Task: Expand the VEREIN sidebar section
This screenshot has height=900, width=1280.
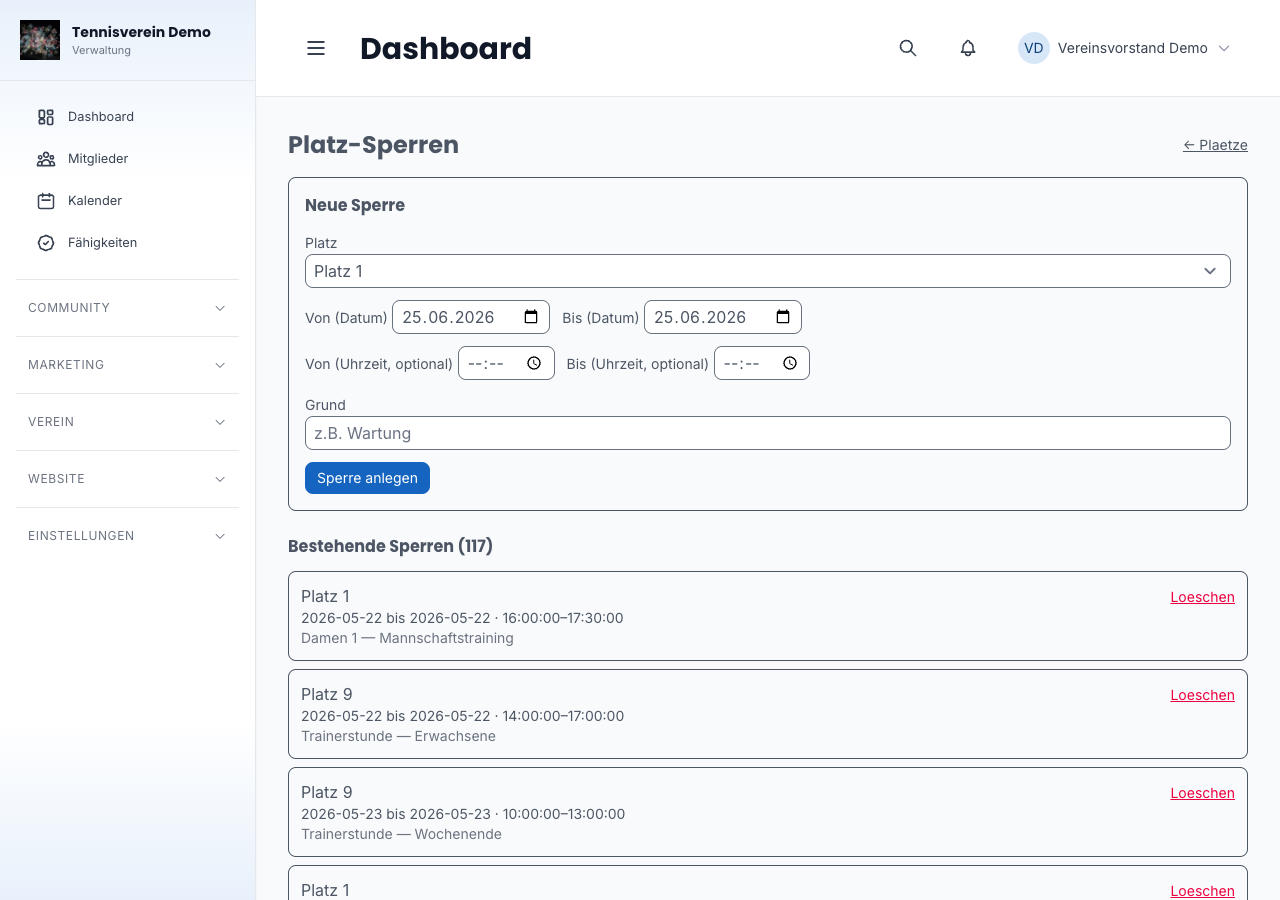Action: click(127, 422)
